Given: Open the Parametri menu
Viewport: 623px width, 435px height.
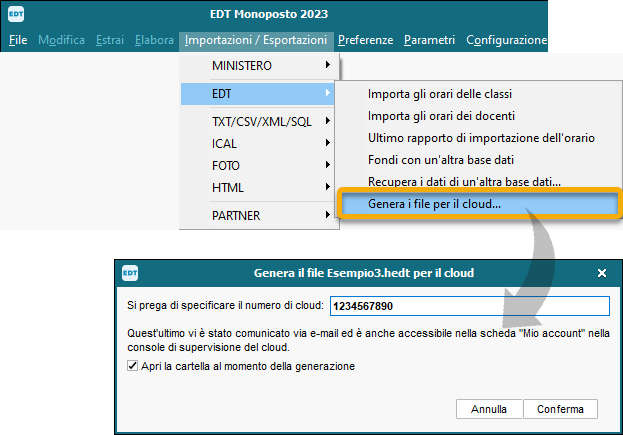Looking at the screenshot, I should (430, 40).
